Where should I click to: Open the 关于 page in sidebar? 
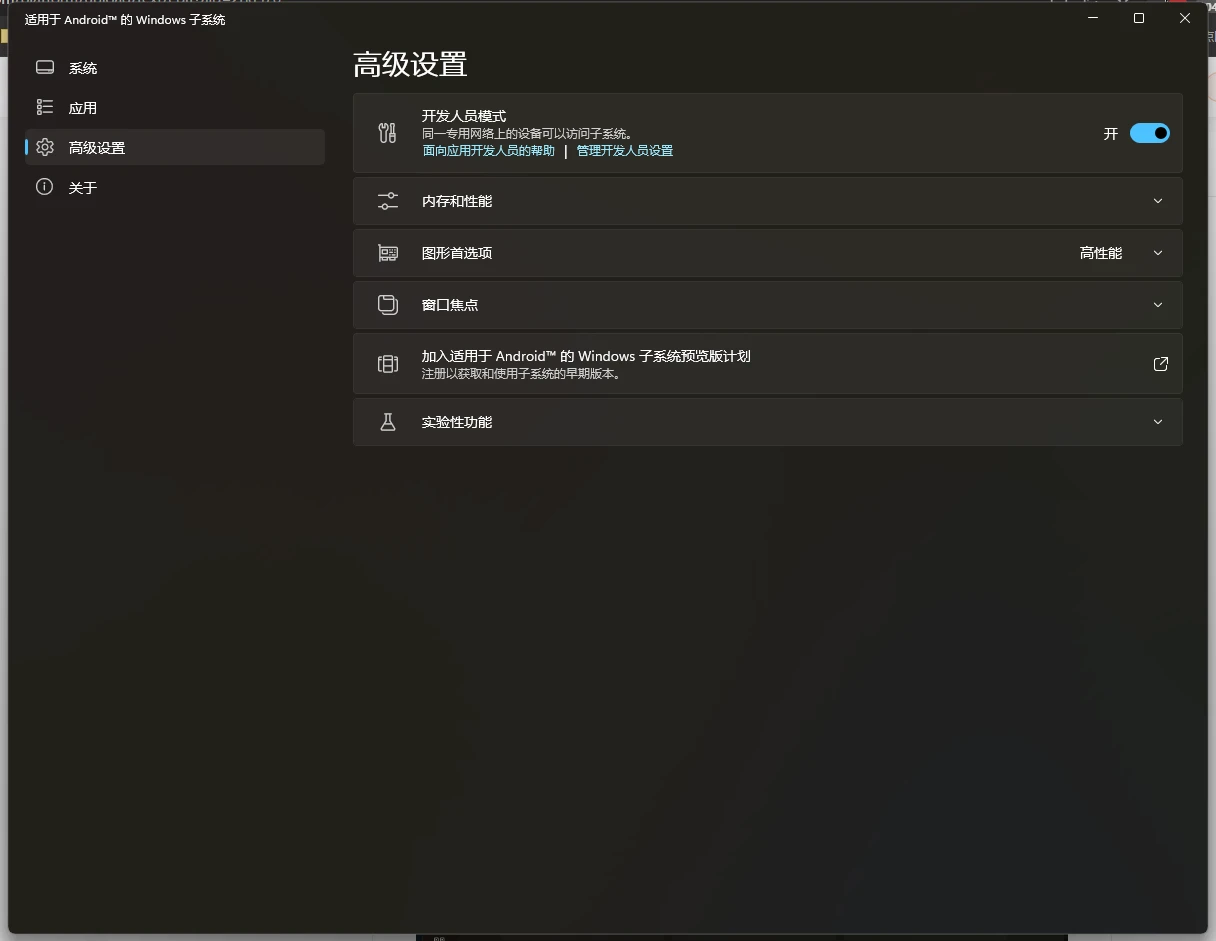coord(175,188)
